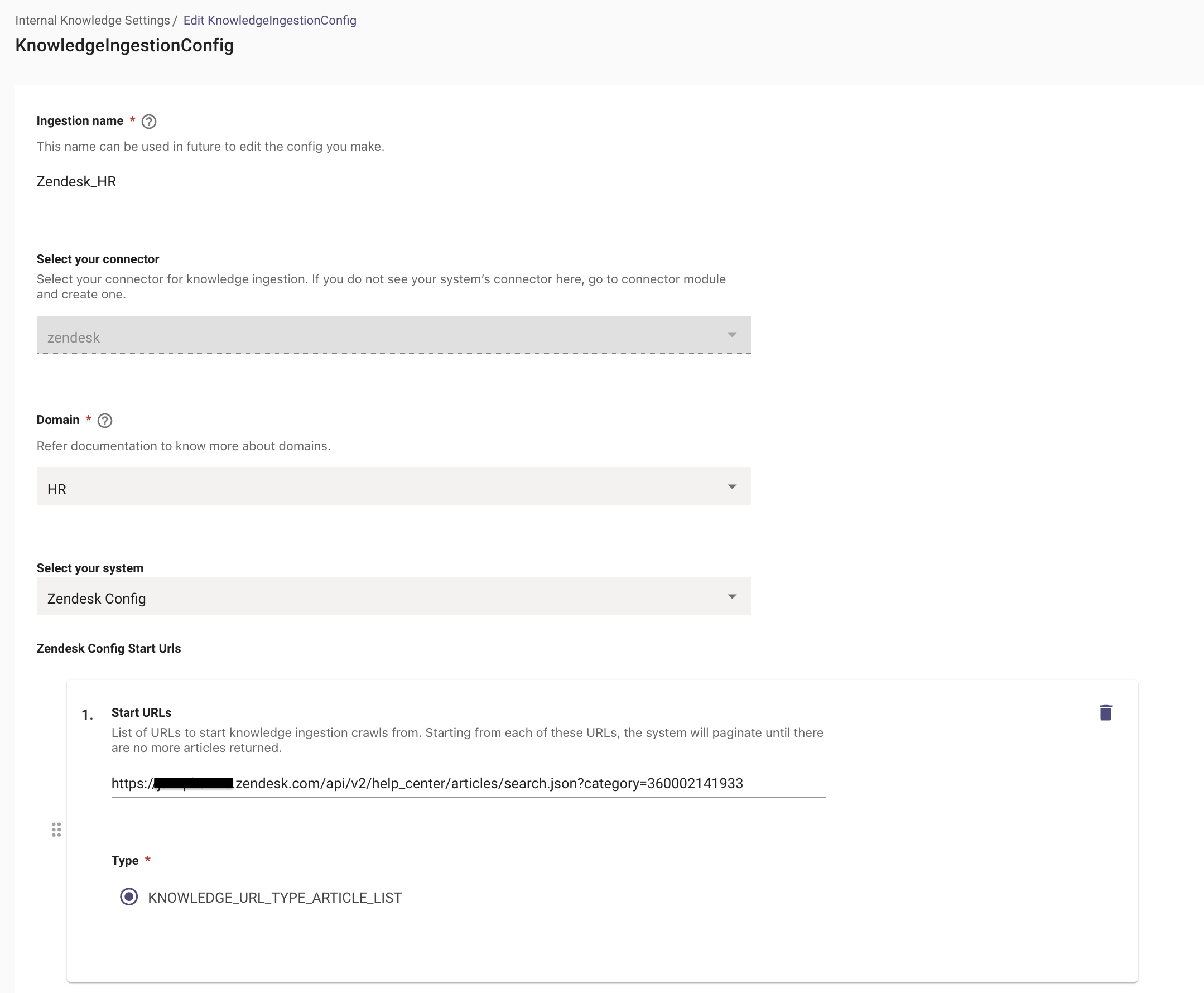Image resolution: width=1204 pixels, height=993 pixels.
Task: Click the Select your connector label
Action: tap(98, 259)
